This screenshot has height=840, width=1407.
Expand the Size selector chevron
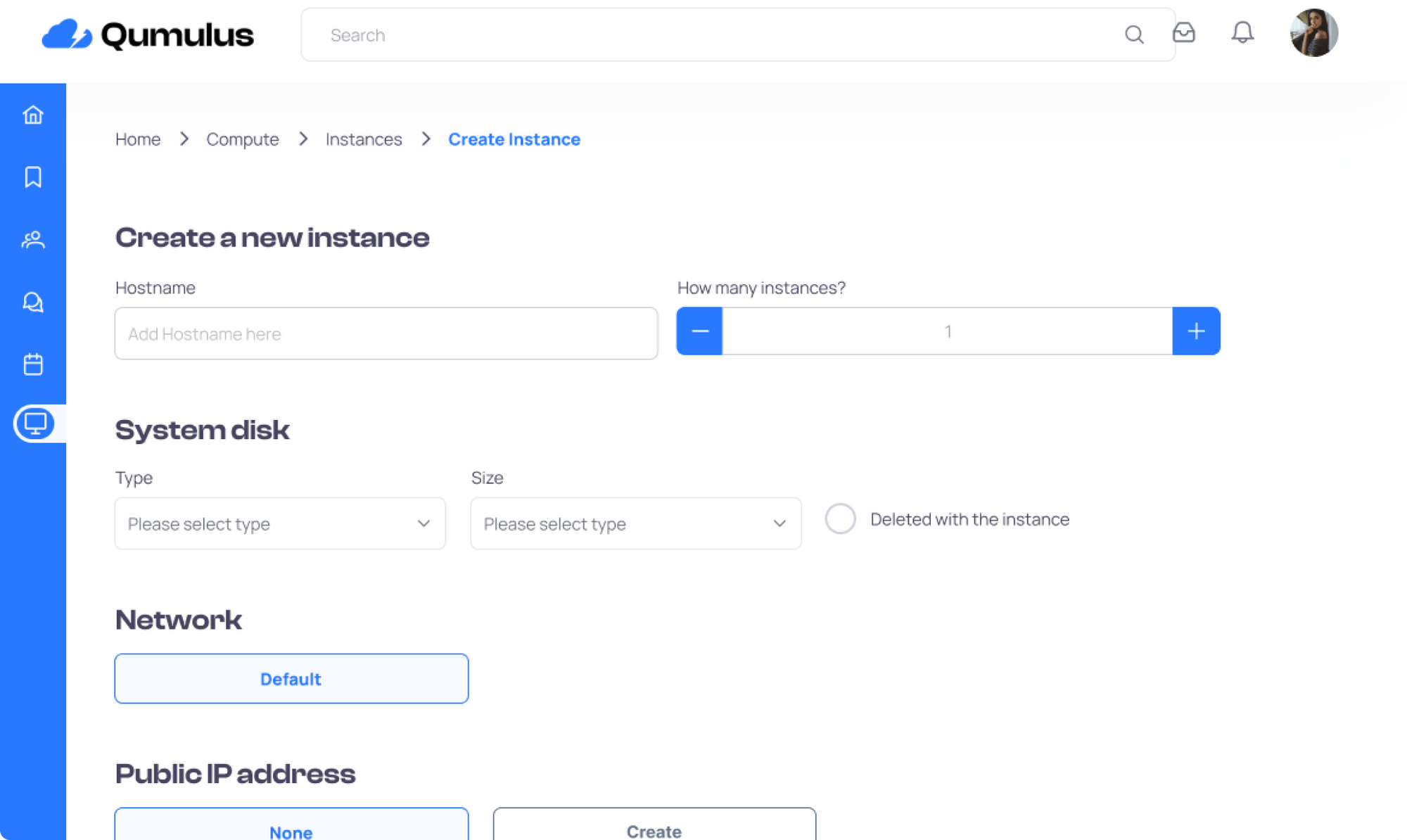coord(779,523)
